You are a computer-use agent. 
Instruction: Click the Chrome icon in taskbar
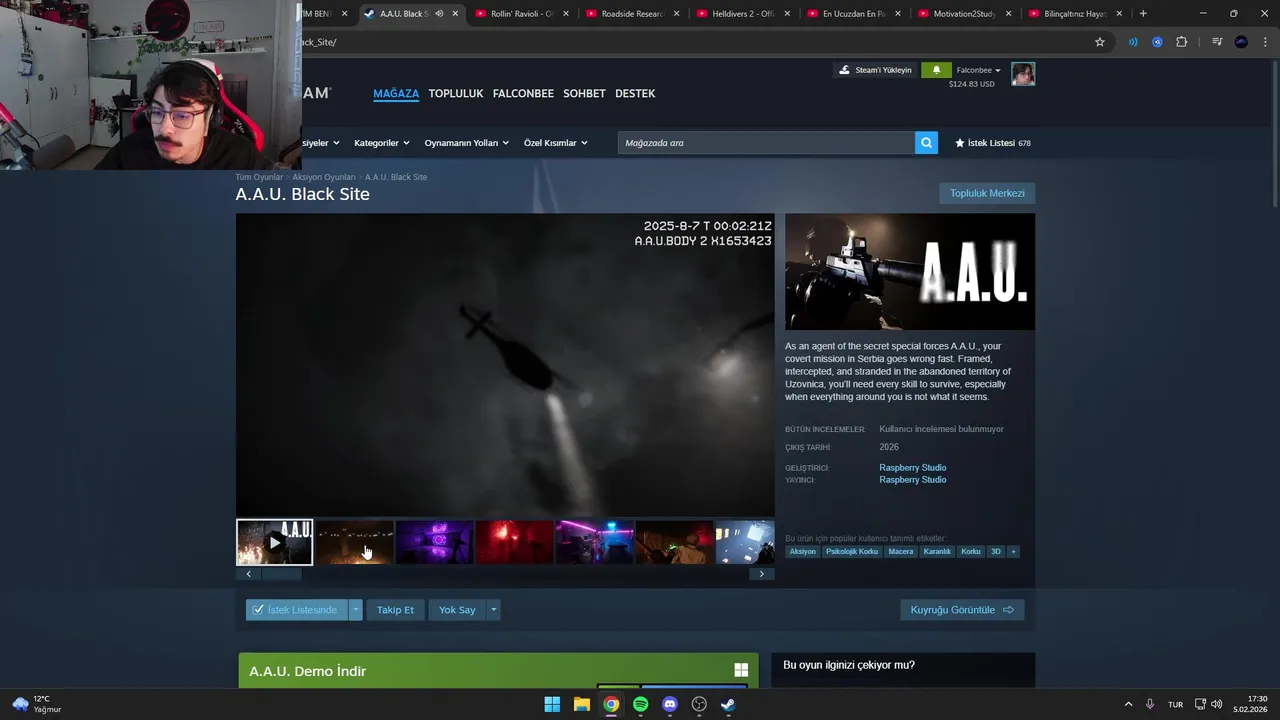pos(611,704)
